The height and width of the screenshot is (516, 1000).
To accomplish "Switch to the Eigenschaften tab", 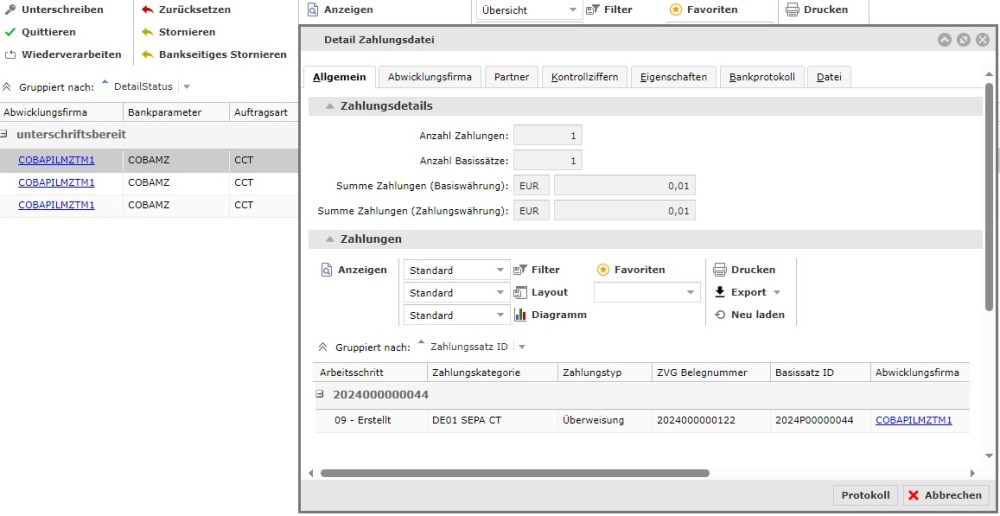I will [673, 77].
